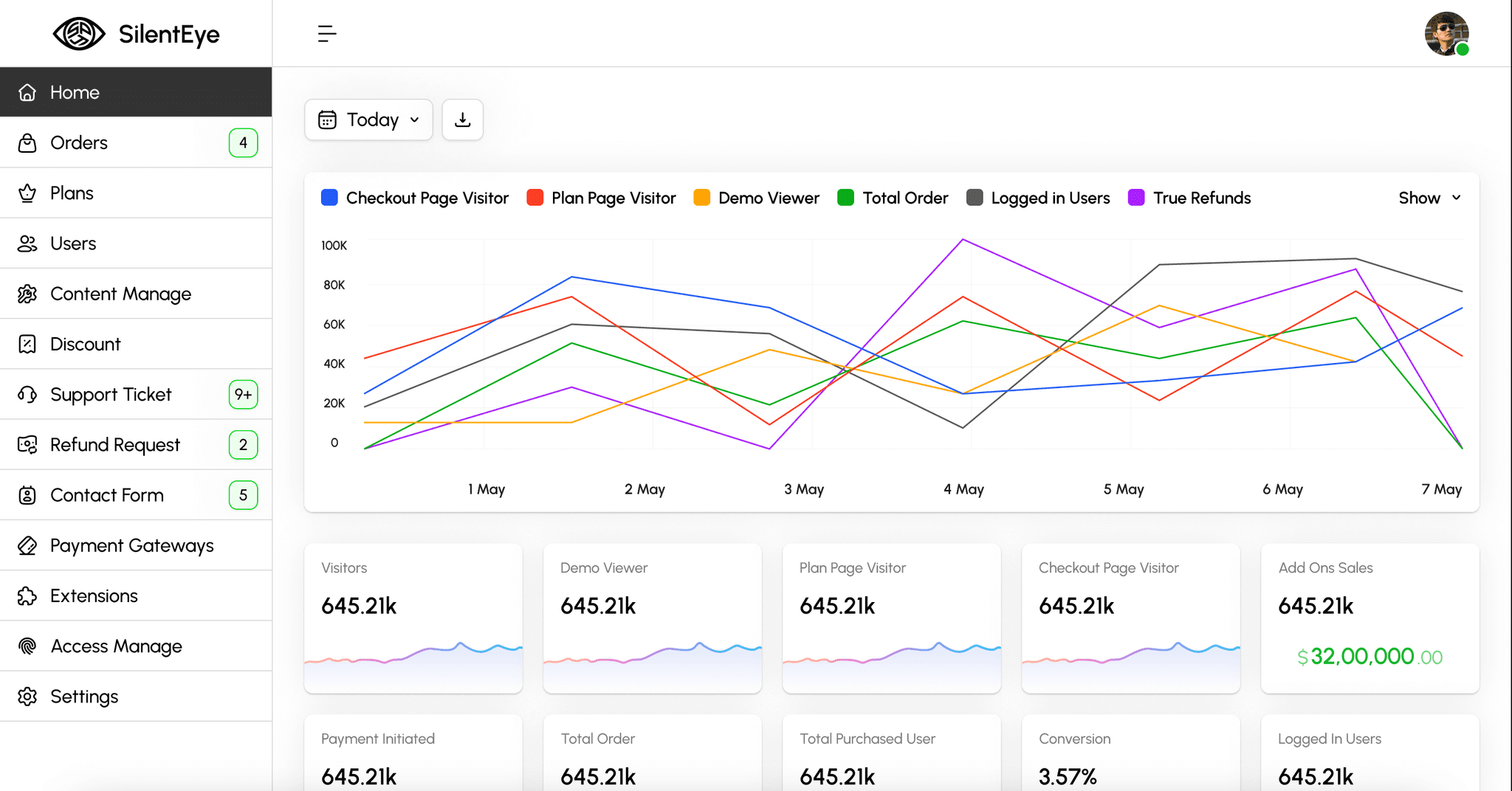1512x791 pixels.
Task: Click the Contact Form badge showing 5
Action: pyautogui.click(x=243, y=495)
